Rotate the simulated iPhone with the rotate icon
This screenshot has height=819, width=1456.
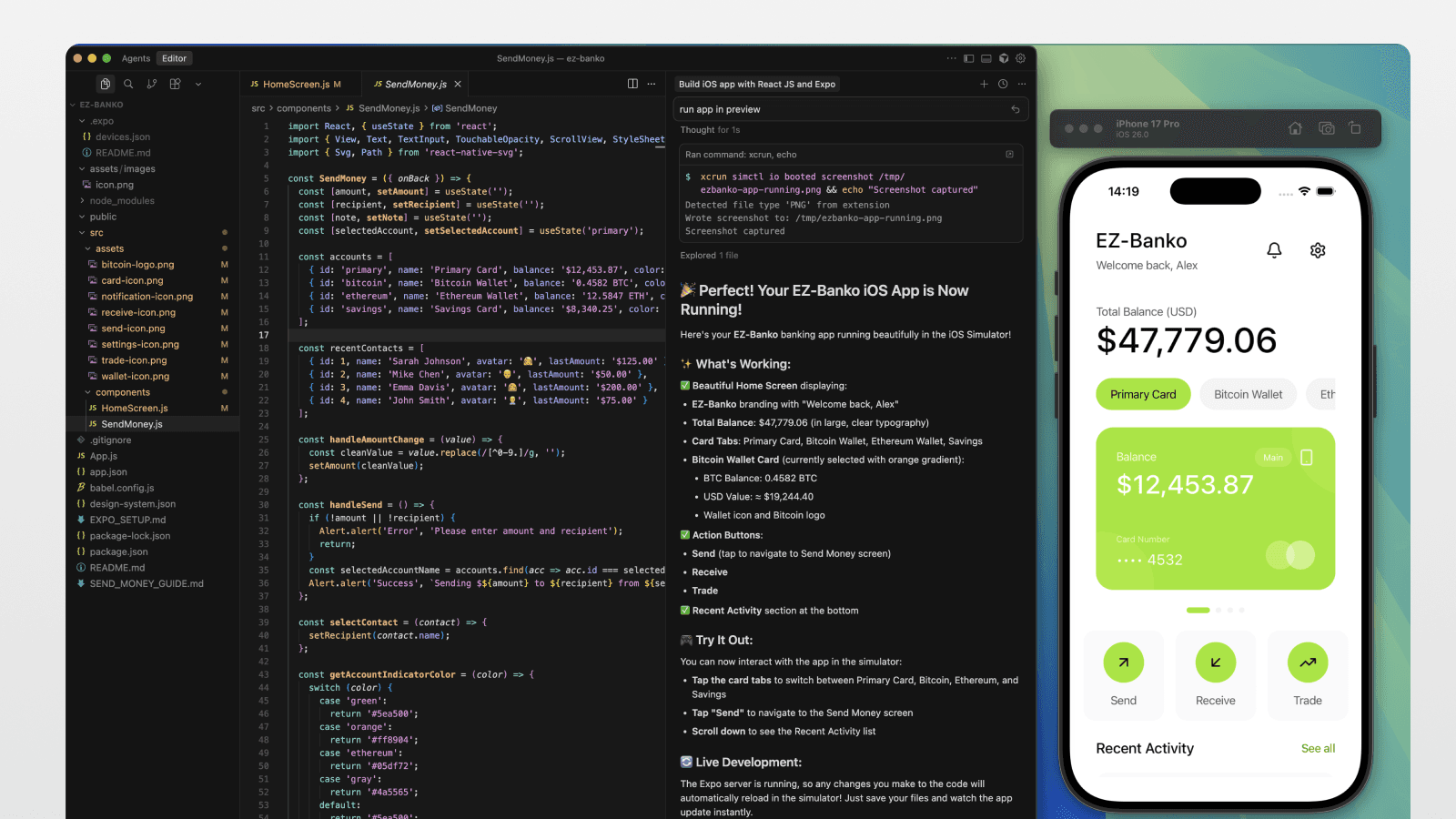pyautogui.click(x=1355, y=128)
